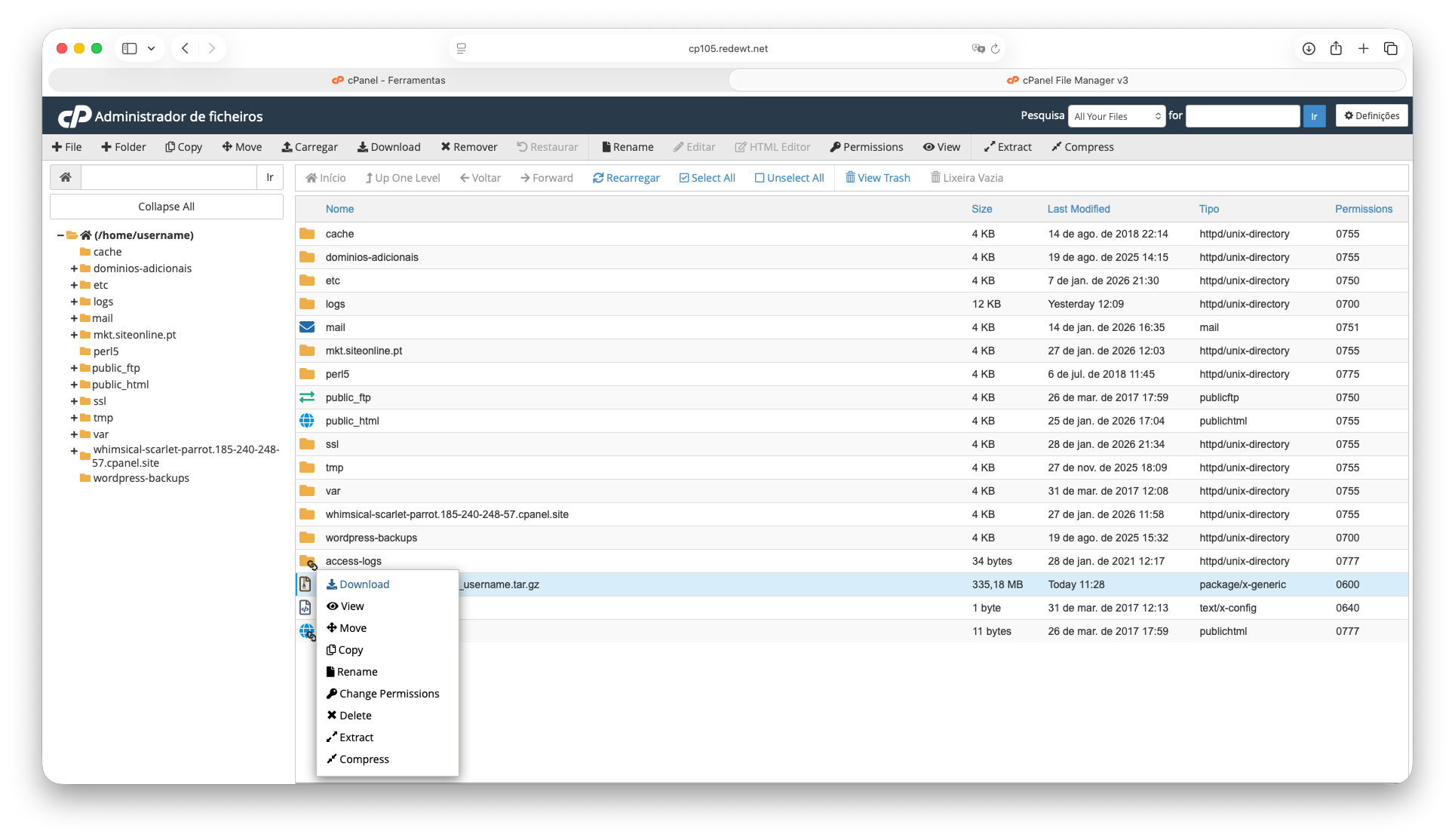Click the Compress toolbar button
Screen dimensions: 1455x840
click(x=1082, y=147)
